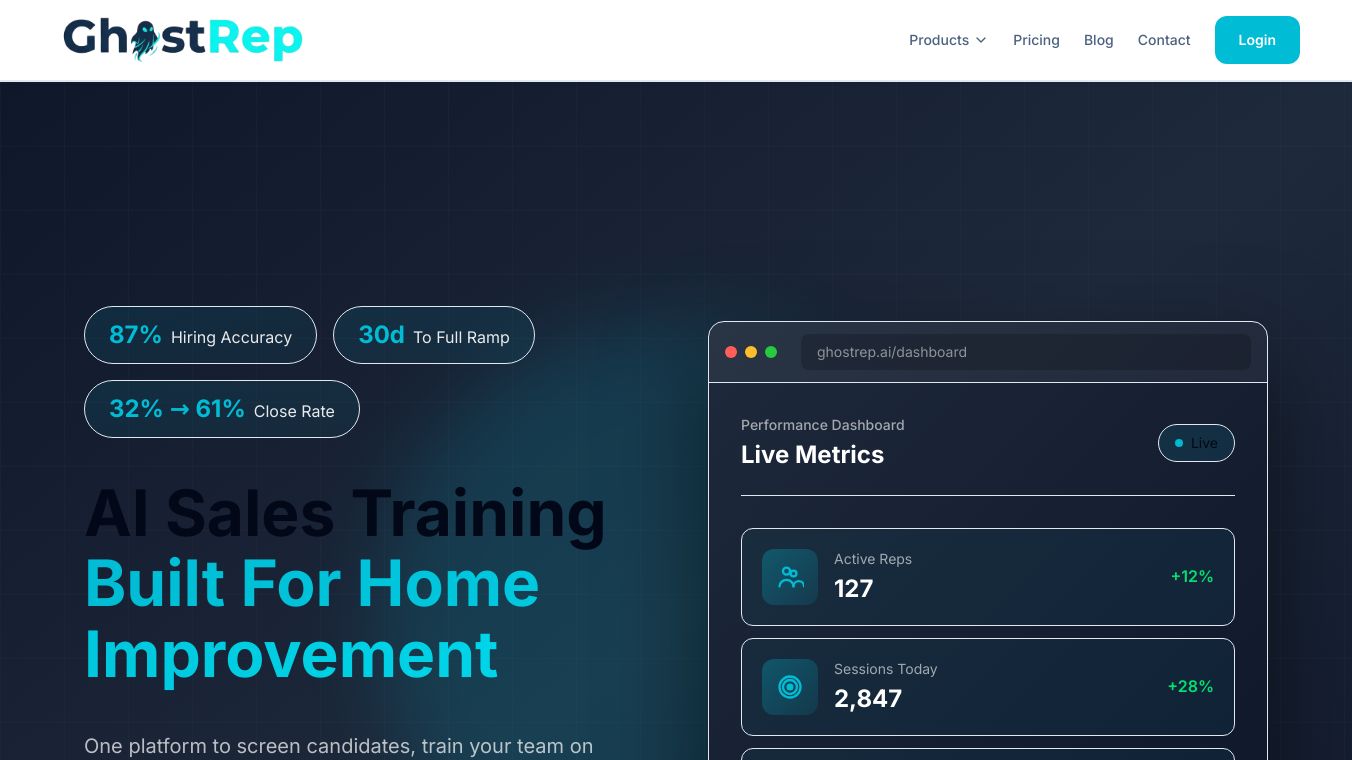
Task: Click the Active Reps value 127
Action: (x=854, y=589)
